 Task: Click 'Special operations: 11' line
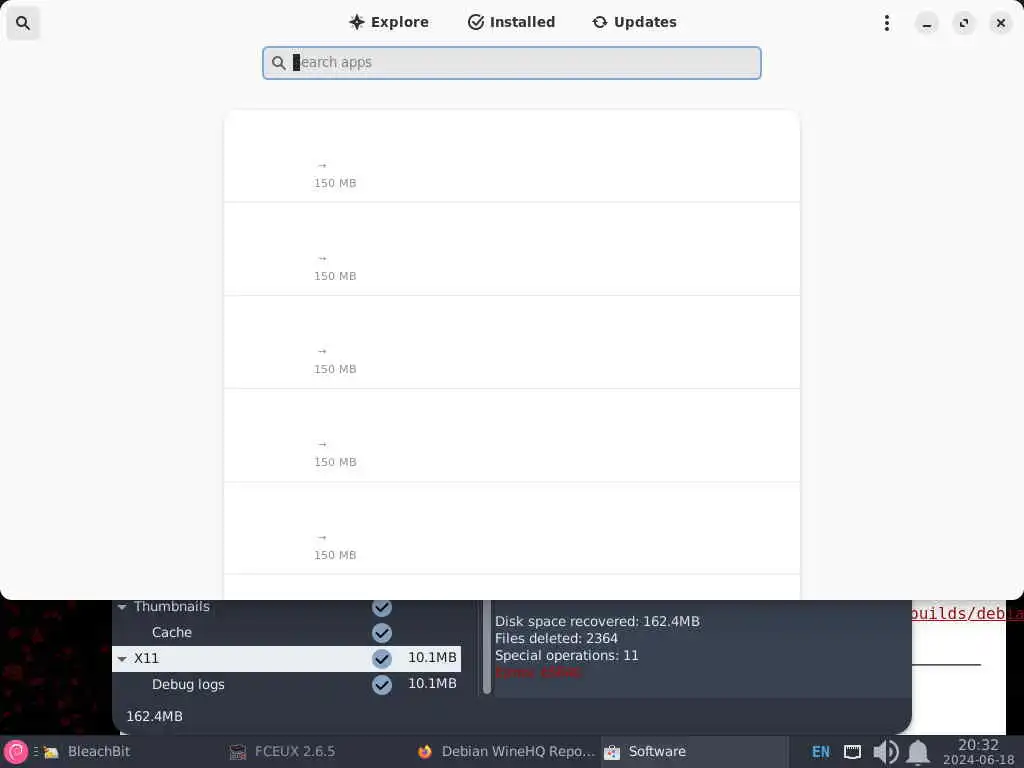tap(566, 655)
